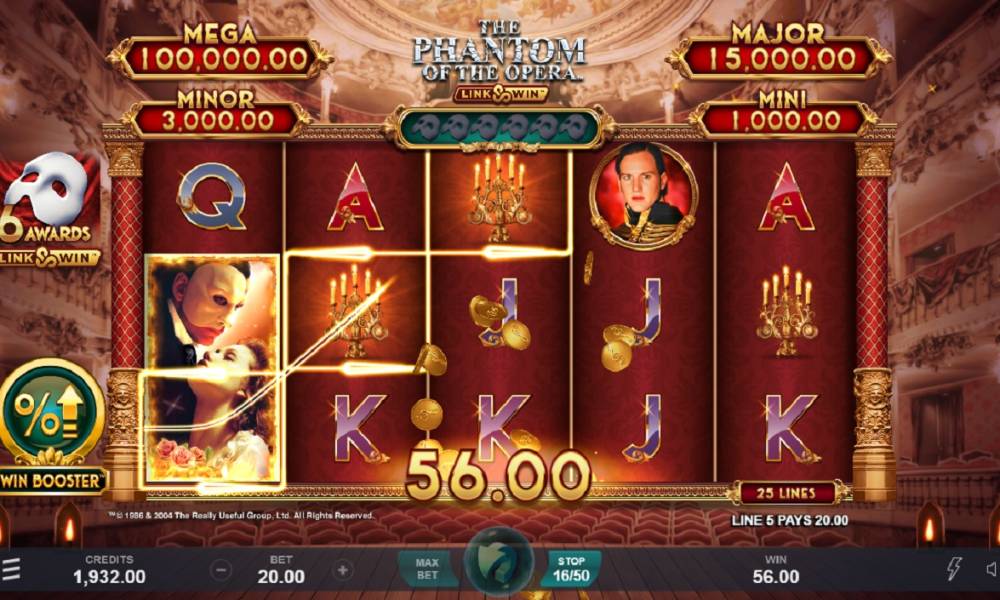Open the hamburger menu icon
The width and height of the screenshot is (1000, 600).
click(x=11, y=569)
